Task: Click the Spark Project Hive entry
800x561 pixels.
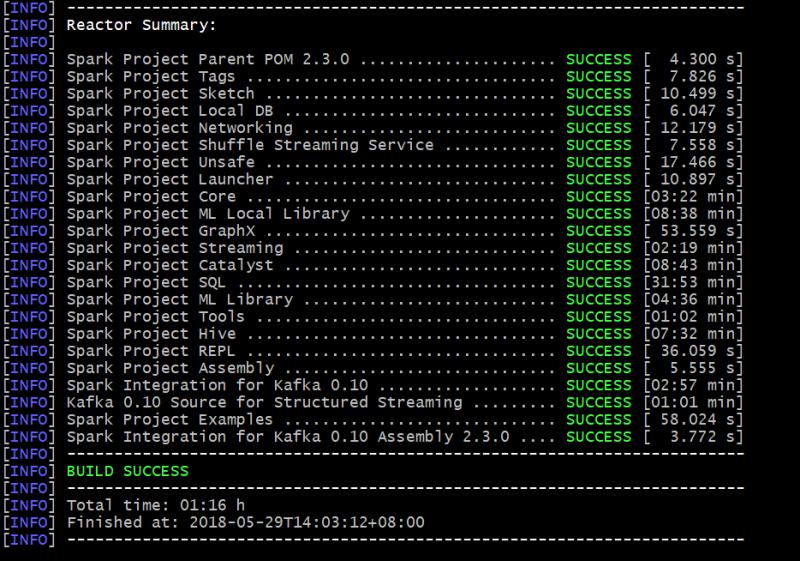Action: click(x=151, y=333)
